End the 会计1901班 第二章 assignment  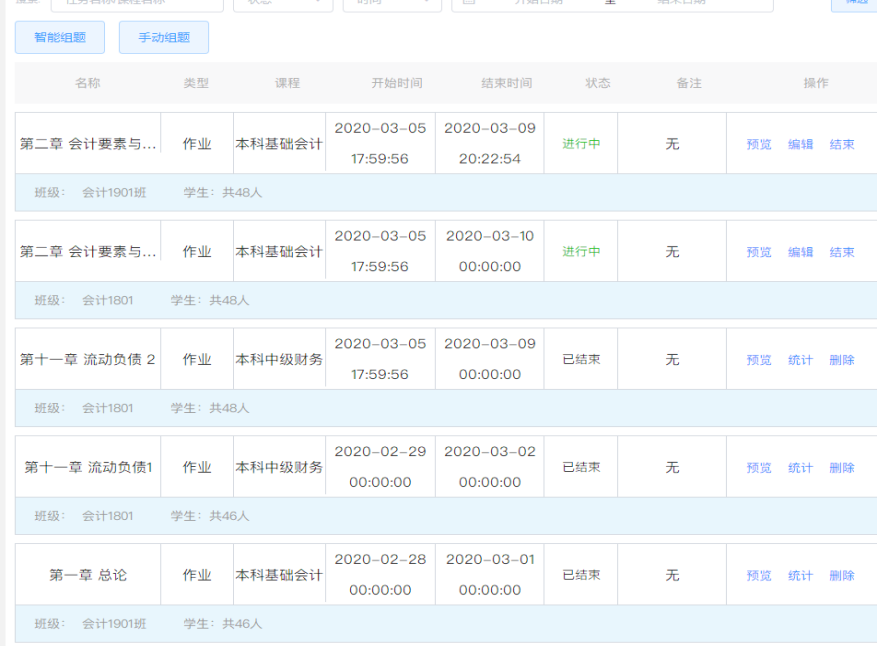842,144
